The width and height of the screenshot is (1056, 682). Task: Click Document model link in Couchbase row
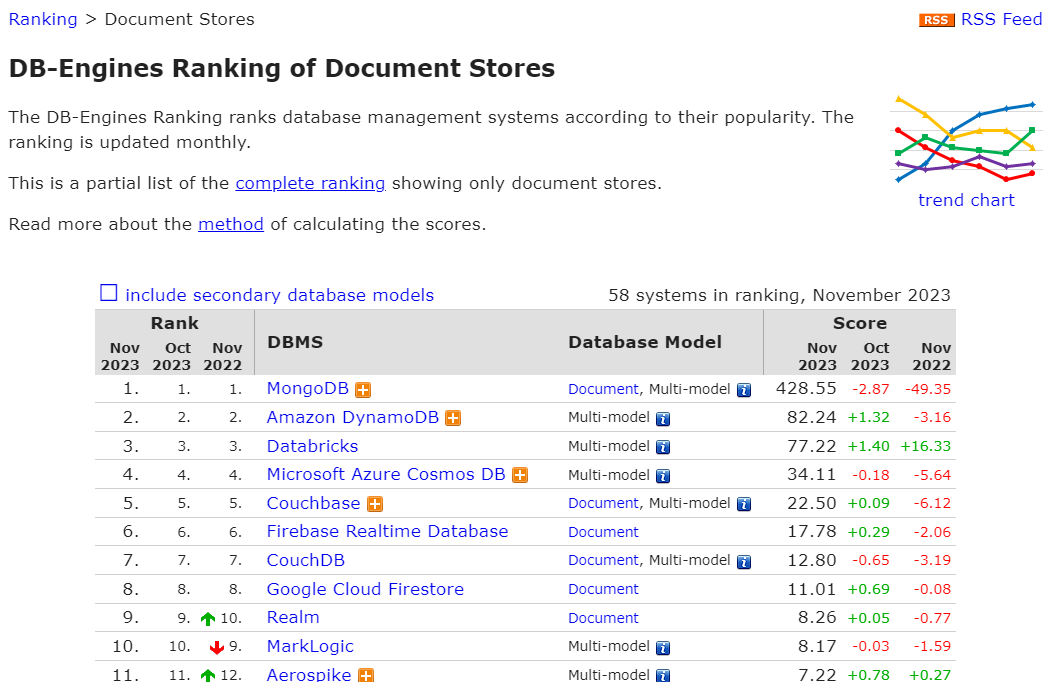click(603, 504)
